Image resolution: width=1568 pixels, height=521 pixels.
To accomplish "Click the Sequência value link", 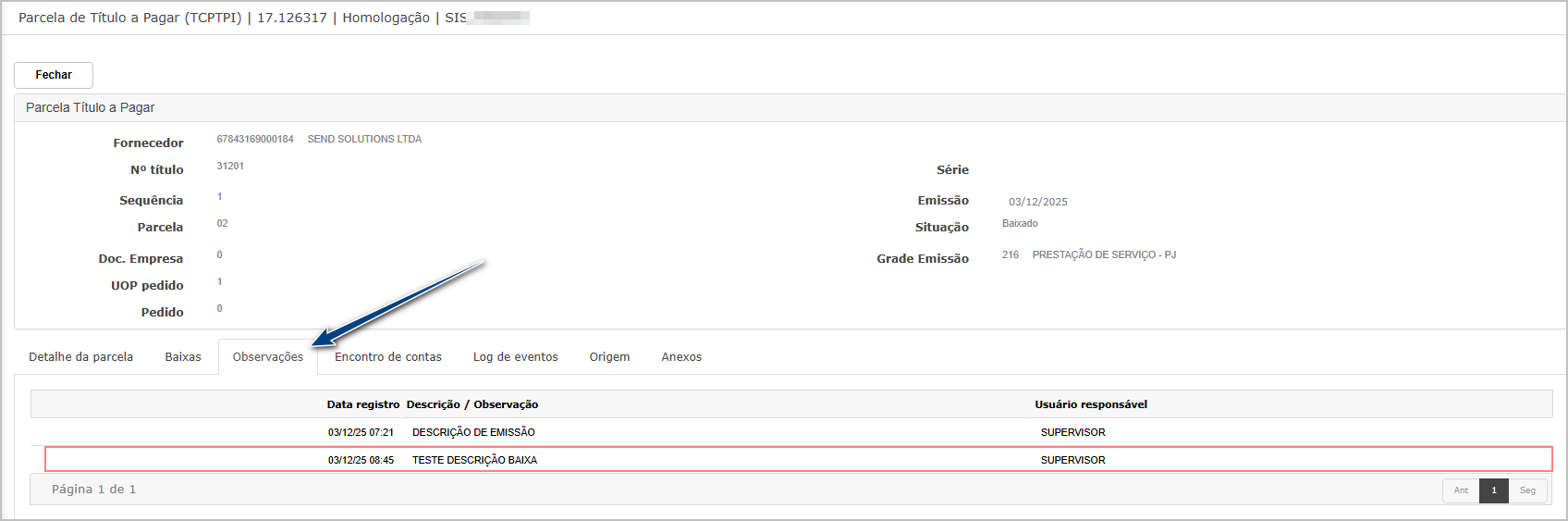I will 220,197.
